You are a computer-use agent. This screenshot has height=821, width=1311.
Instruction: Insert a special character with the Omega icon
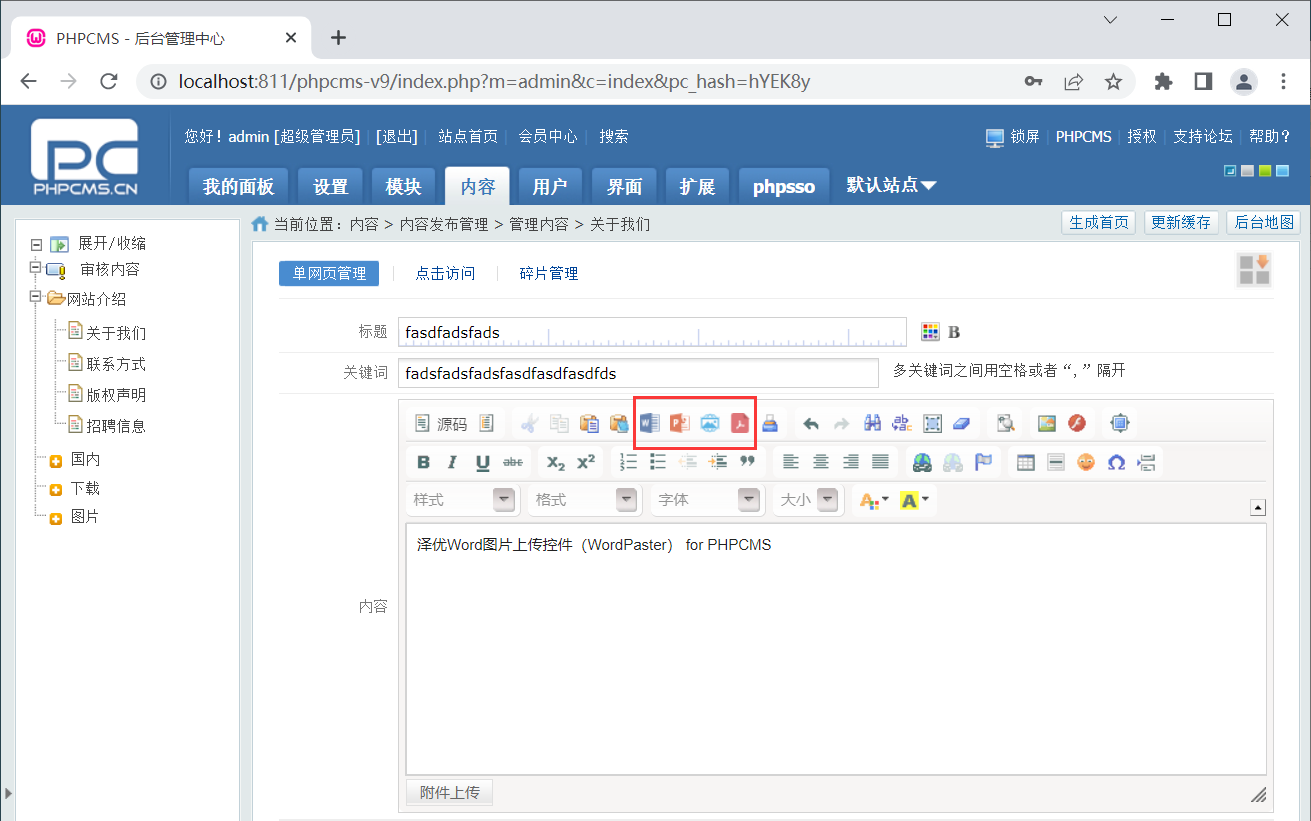click(1117, 461)
